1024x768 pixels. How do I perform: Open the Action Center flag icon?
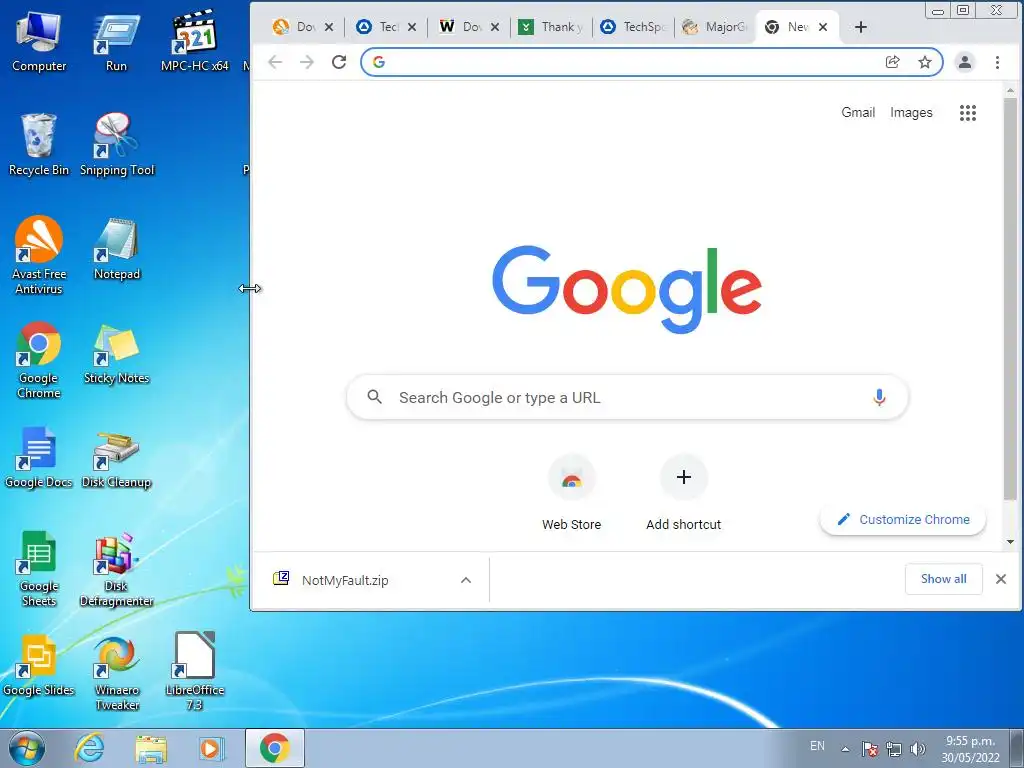869,749
